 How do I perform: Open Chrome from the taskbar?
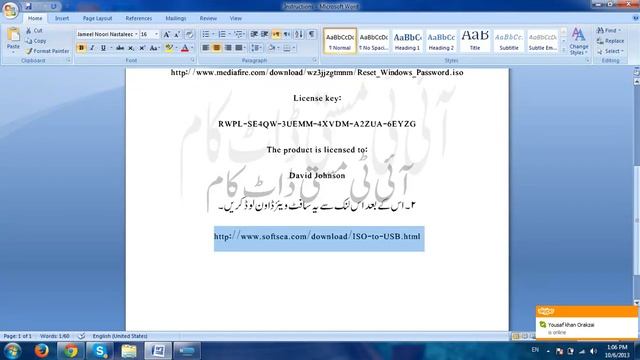(x=70, y=351)
